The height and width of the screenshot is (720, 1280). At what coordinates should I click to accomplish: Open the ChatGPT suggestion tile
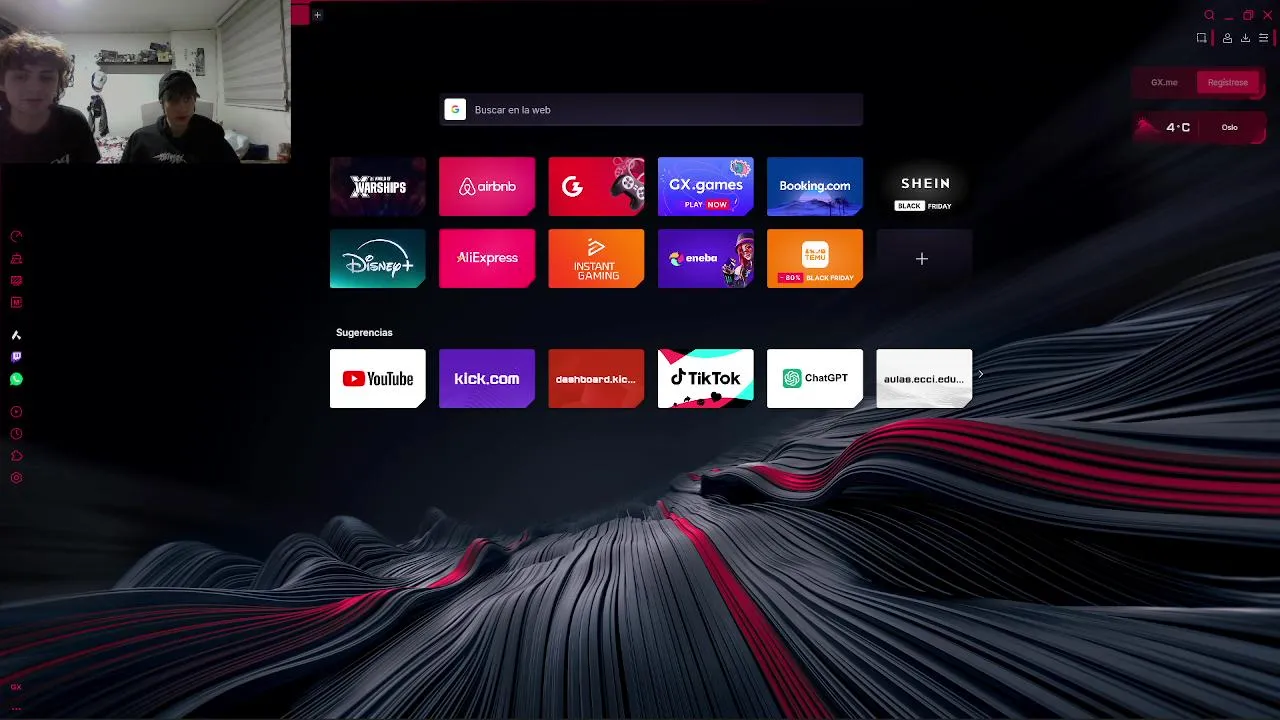pos(815,379)
